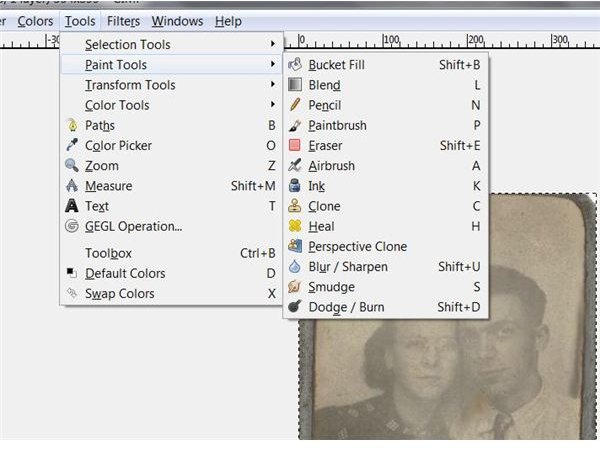This screenshot has width=600, height=450.
Task: Select the Smudge finger icon
Action: [x=295, y=287]
